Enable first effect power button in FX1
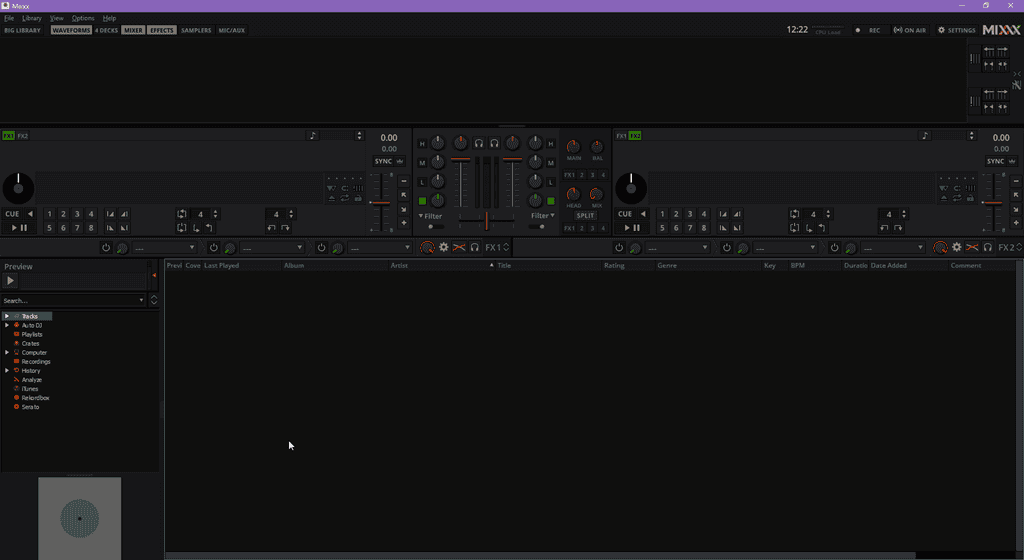 pos(106,248)
